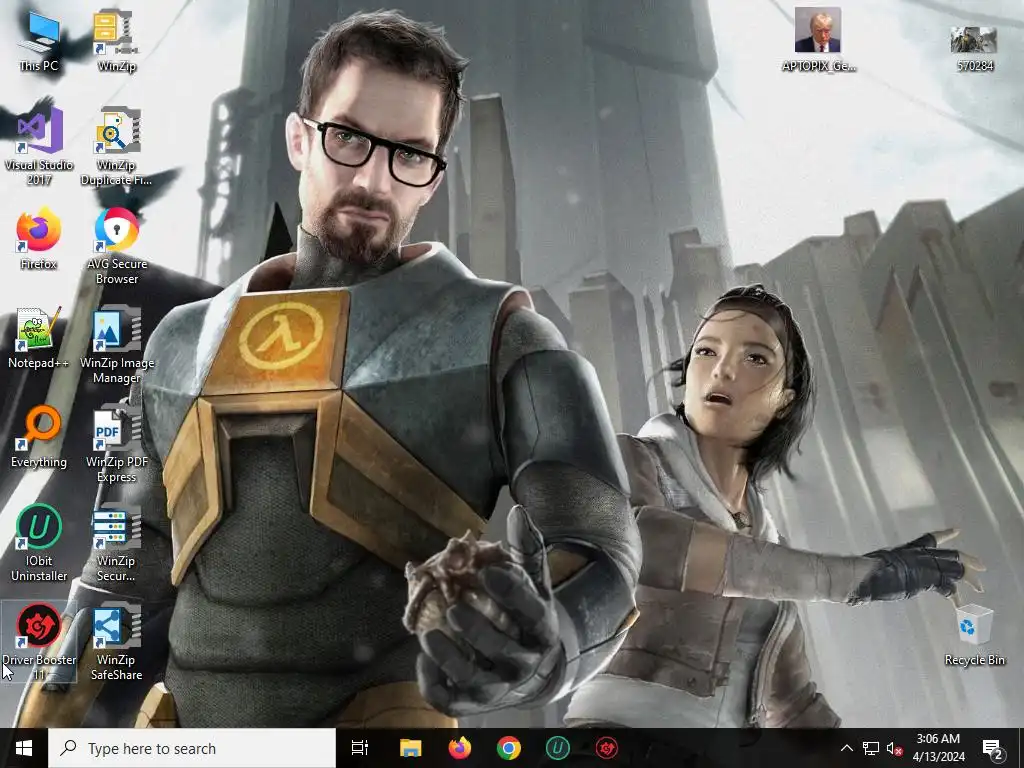Screen dimensions: 1024x768
Task: Select the WinZip SafeShare shortcut
Action: coord(116,641)
